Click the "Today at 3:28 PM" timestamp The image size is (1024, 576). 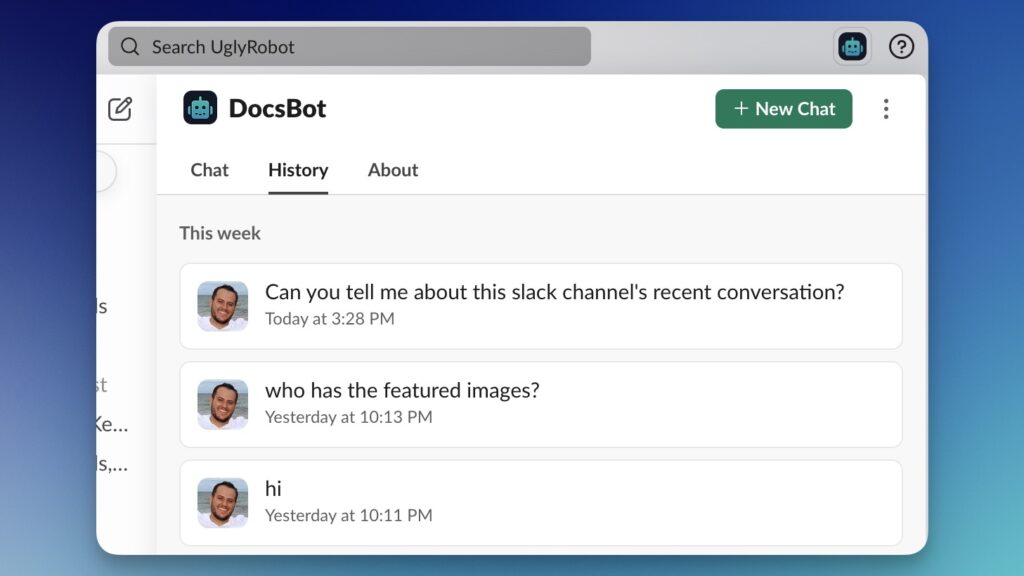click(330, 319)
